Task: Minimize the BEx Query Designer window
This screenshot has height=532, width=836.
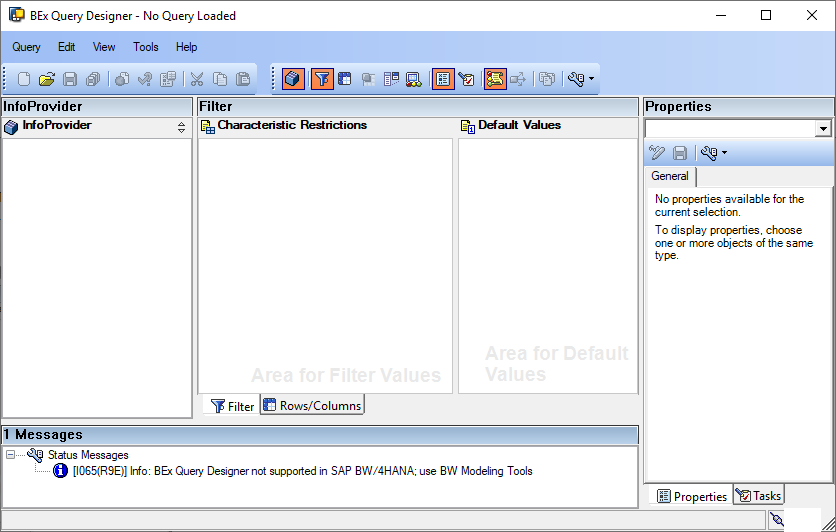Action: pyautogui.click(x=721, y=15)
